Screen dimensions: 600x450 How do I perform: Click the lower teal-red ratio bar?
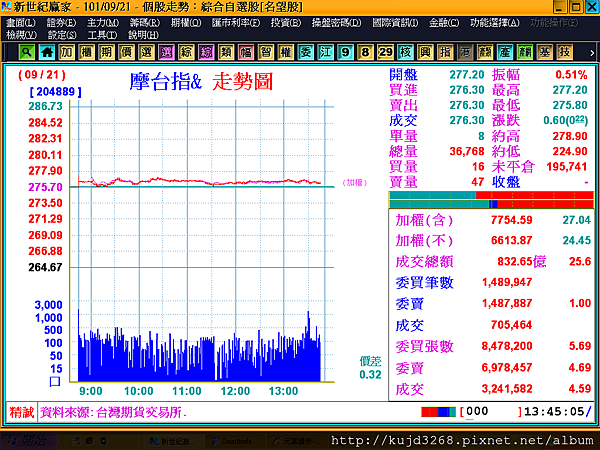491,204
